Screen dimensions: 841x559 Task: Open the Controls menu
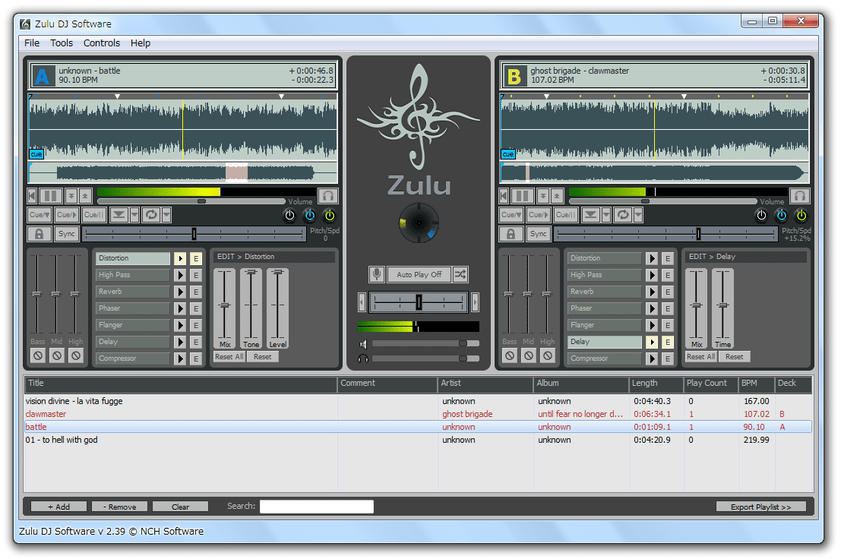point(101,43)
